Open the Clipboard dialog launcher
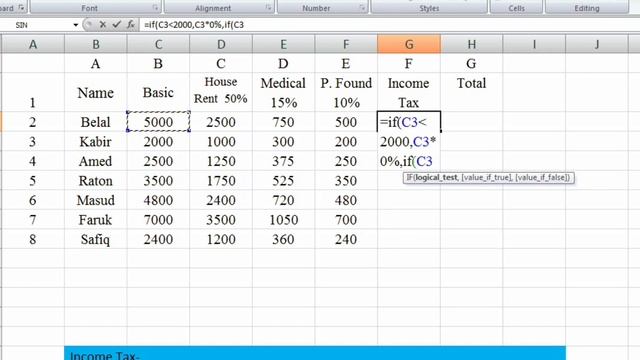 (x=21, y=8)
